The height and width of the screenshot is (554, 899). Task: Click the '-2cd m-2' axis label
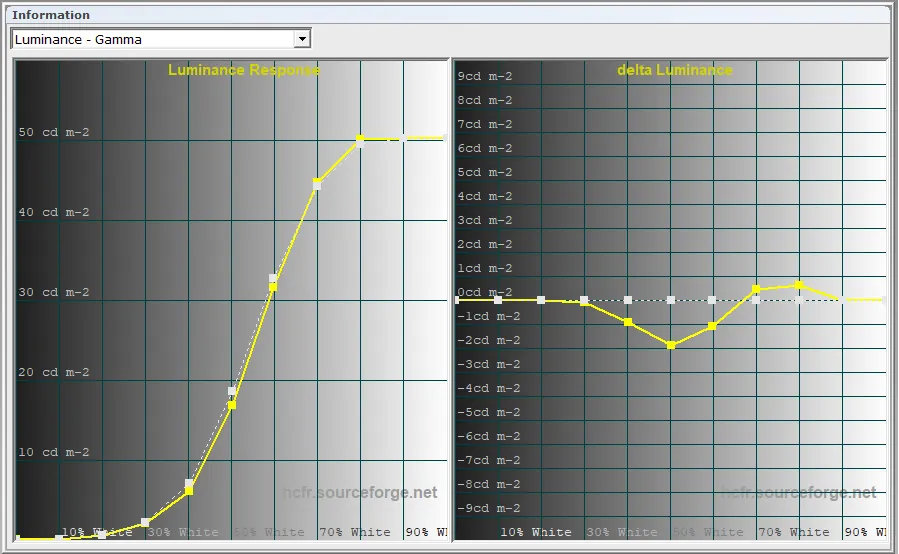click(488, 340)
